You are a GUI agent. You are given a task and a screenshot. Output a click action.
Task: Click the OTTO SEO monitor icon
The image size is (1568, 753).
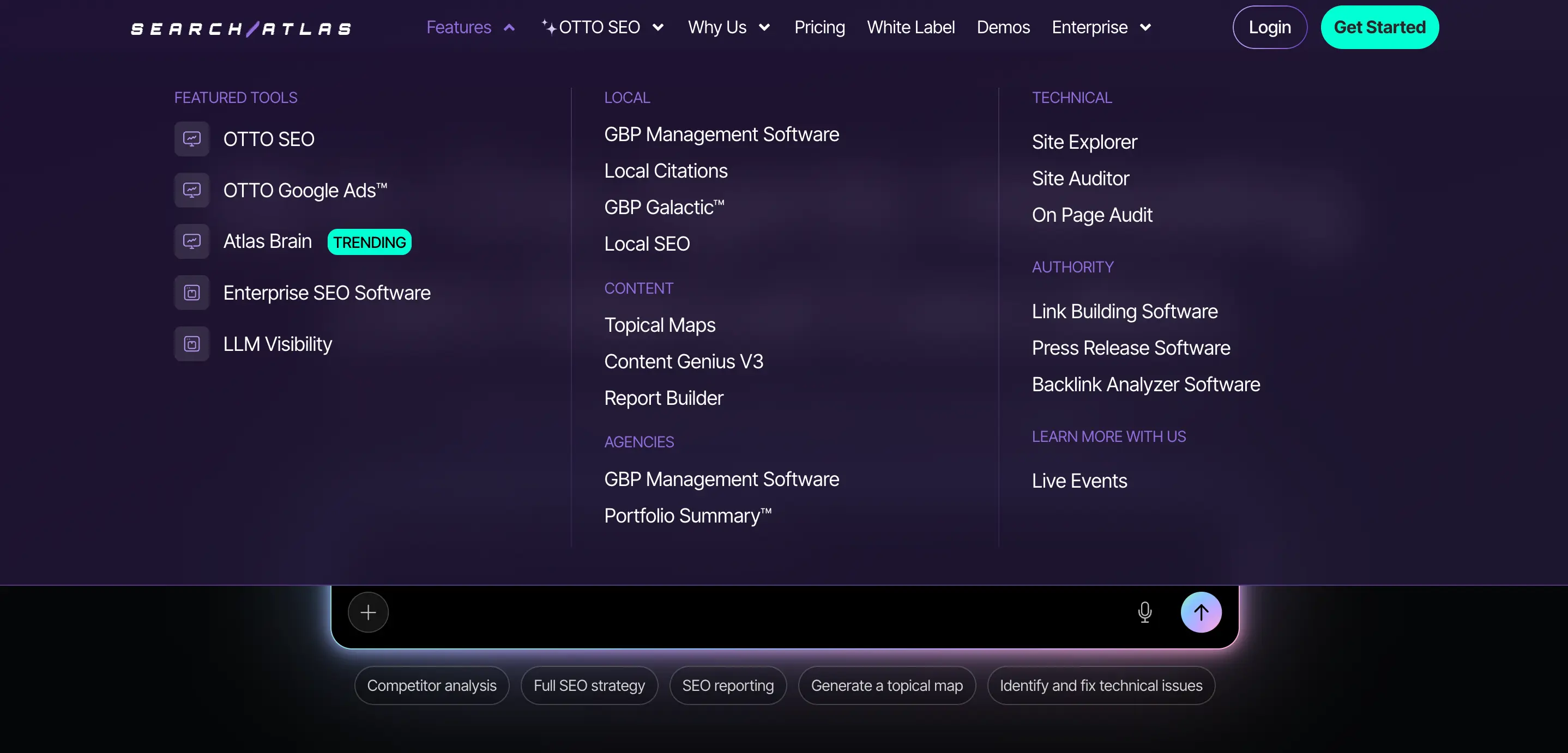pos(192,139)
